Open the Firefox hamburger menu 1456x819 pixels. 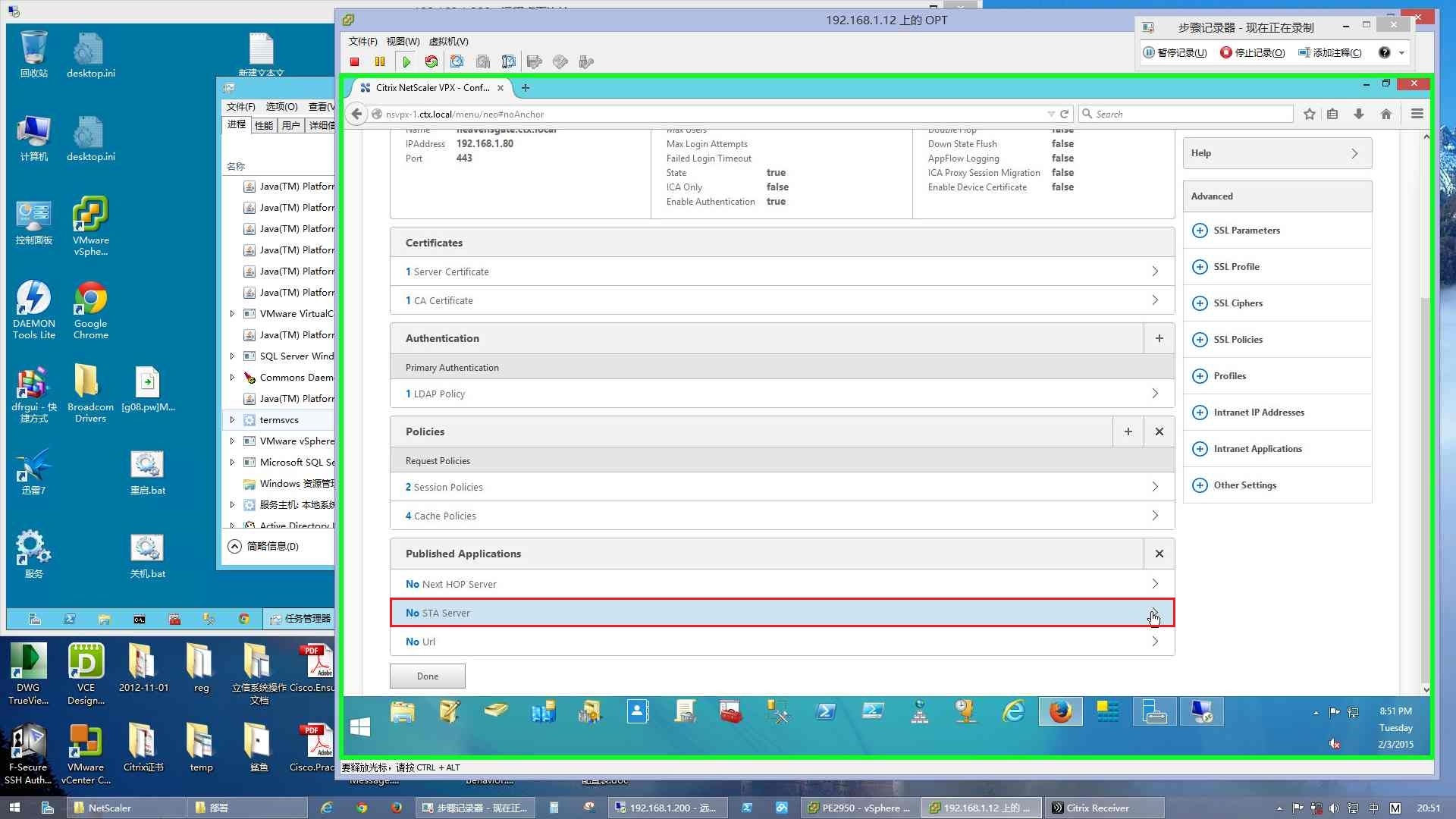click(x=1417, y=114)
